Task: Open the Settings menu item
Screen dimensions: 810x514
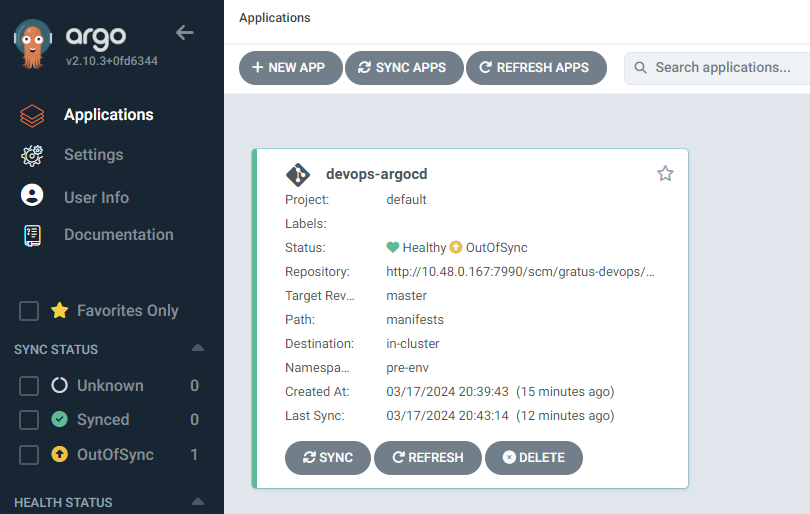Action: pyautogui.click(x=93, y=155)
